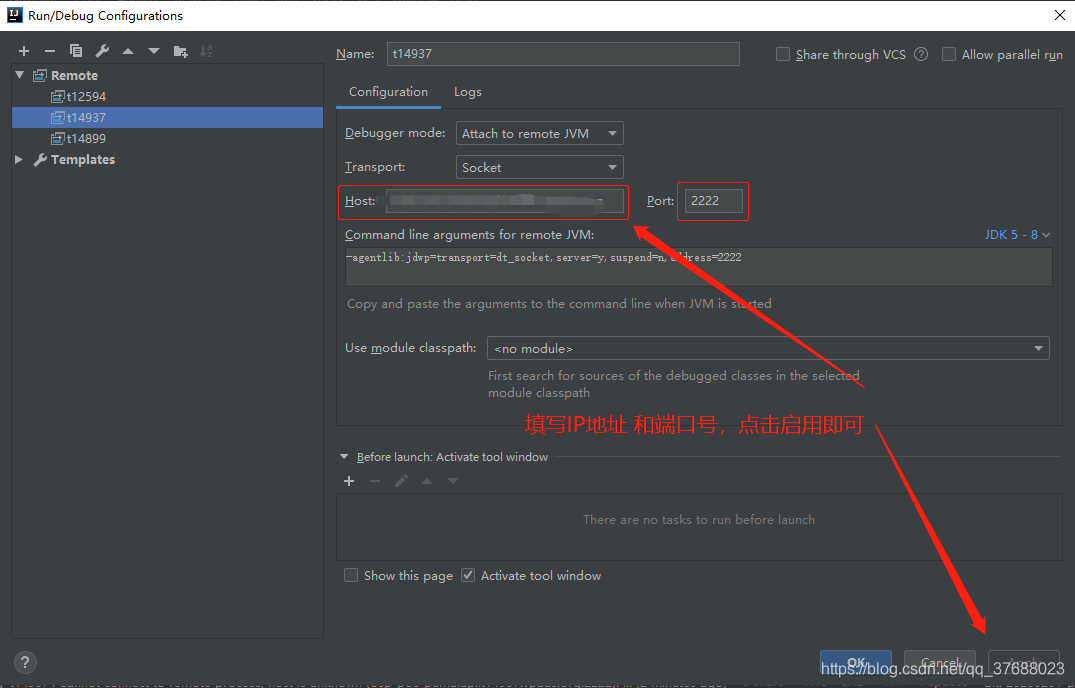
Task: Switch to the Configuration tab
Action: 388,92
